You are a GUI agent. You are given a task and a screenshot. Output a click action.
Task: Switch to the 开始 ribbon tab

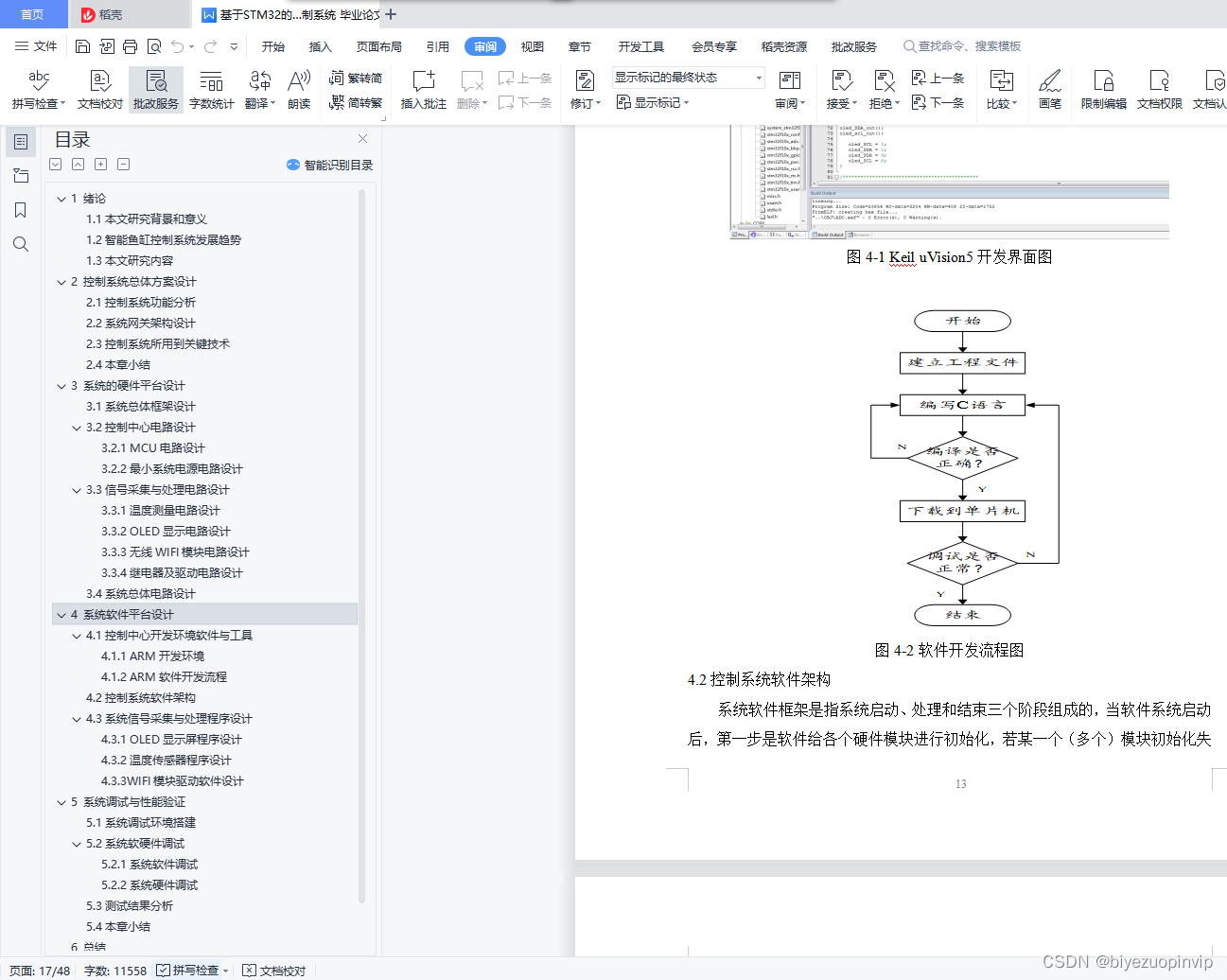273,46
